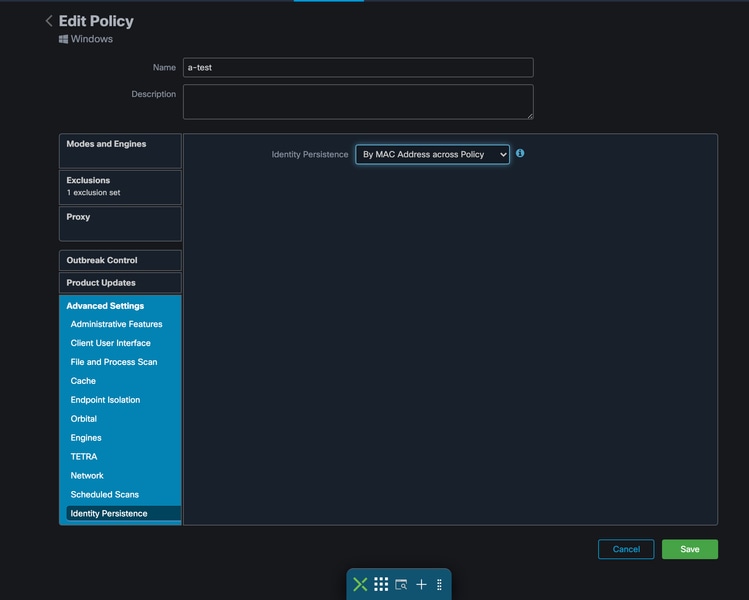The width and height of the screenshot is (749, 600).
Task: Click the 'Edit Policy' heading
Action: pos(96,21)
